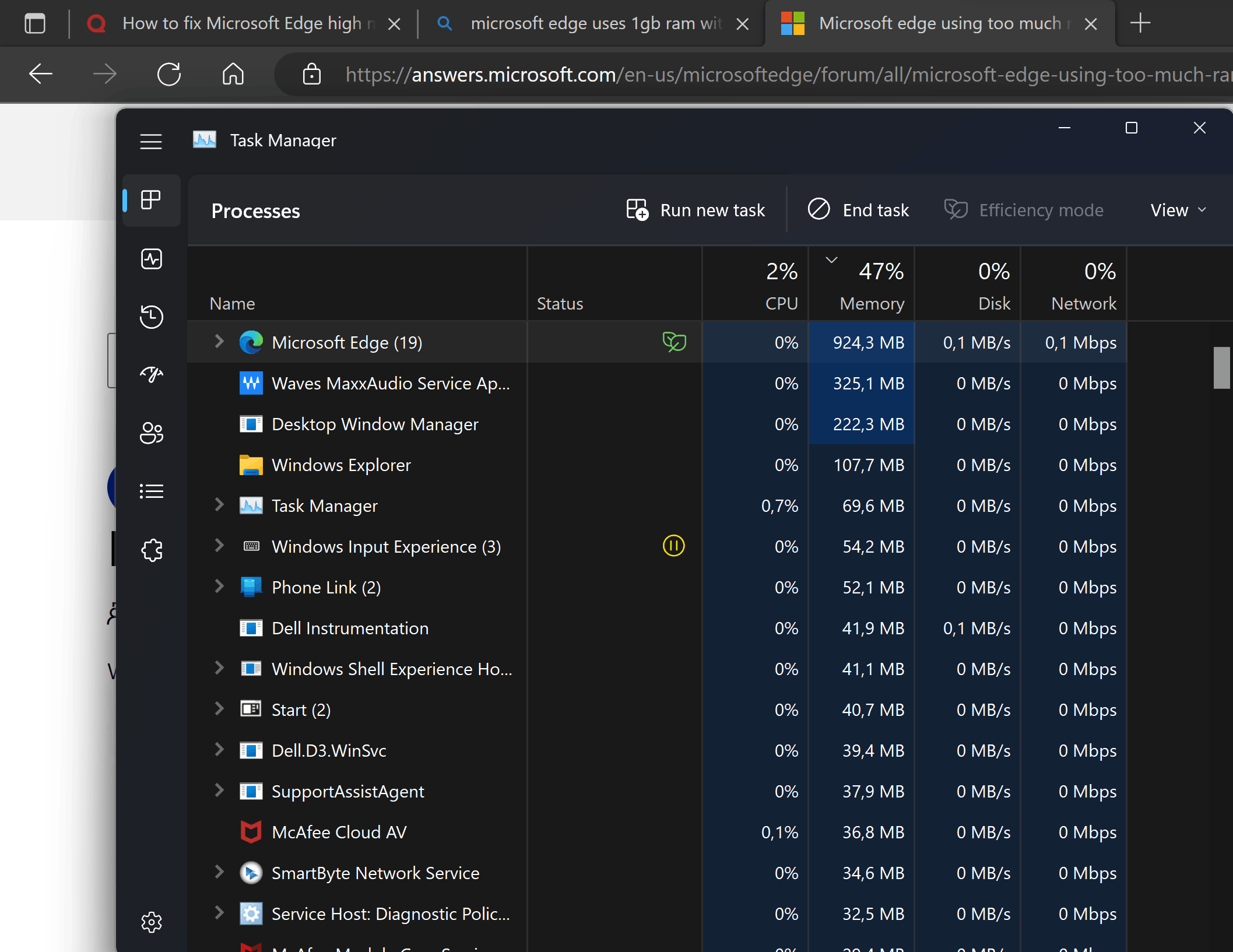Expand the Microsoft Edge (19) process group
The image size is (1233, 952).
click(x=219, y=342)
